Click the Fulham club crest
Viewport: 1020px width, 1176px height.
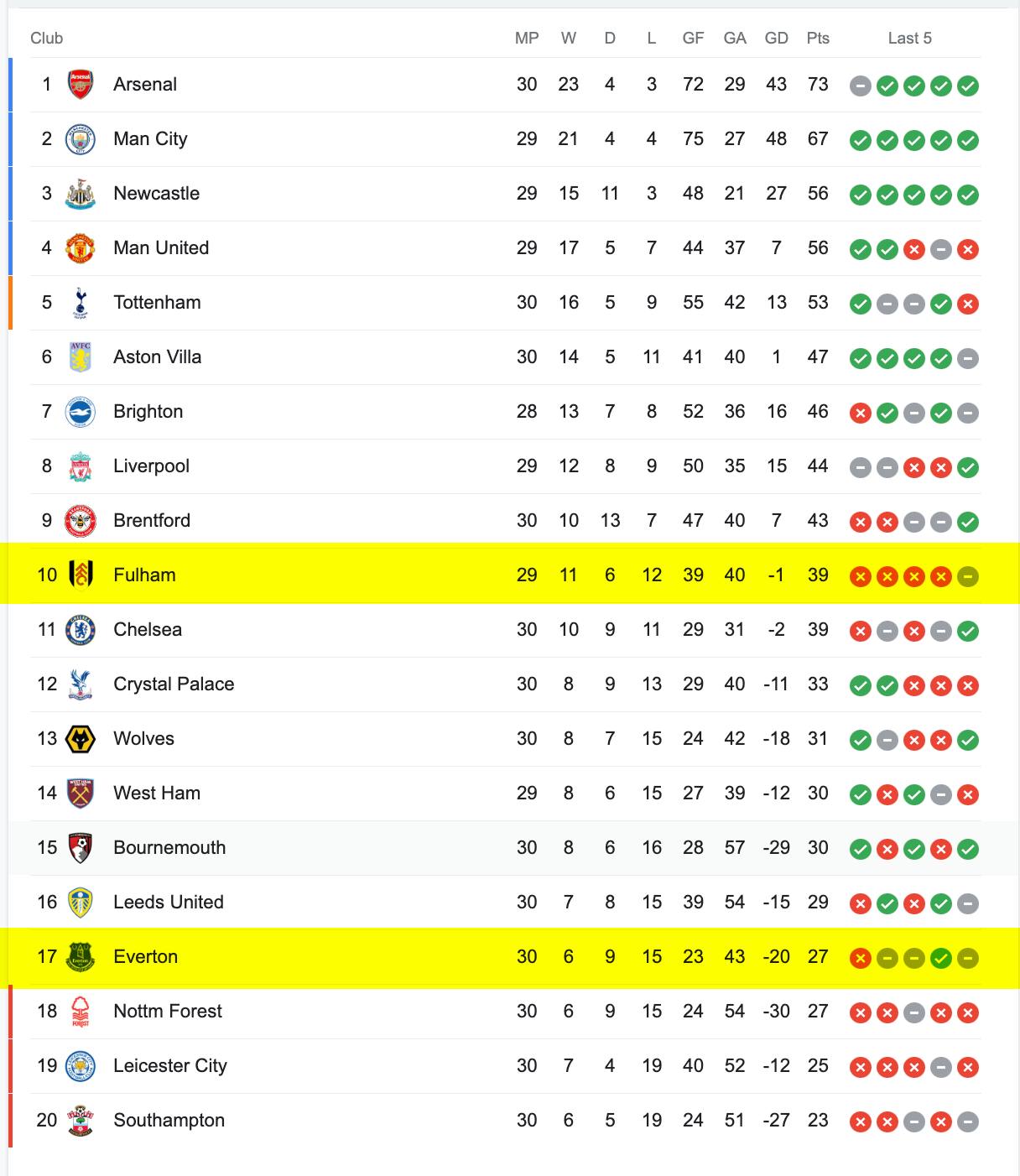[x=81, y=575]
